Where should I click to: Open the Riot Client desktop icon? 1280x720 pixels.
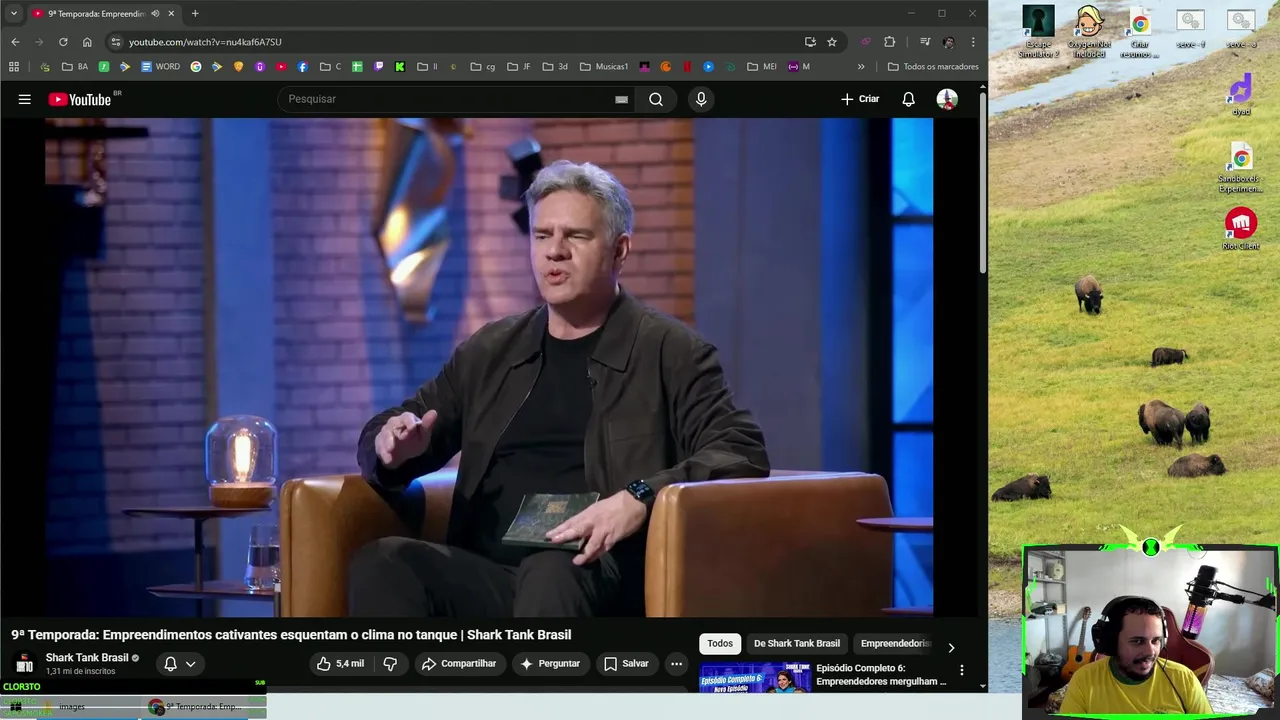(1240, 228)
